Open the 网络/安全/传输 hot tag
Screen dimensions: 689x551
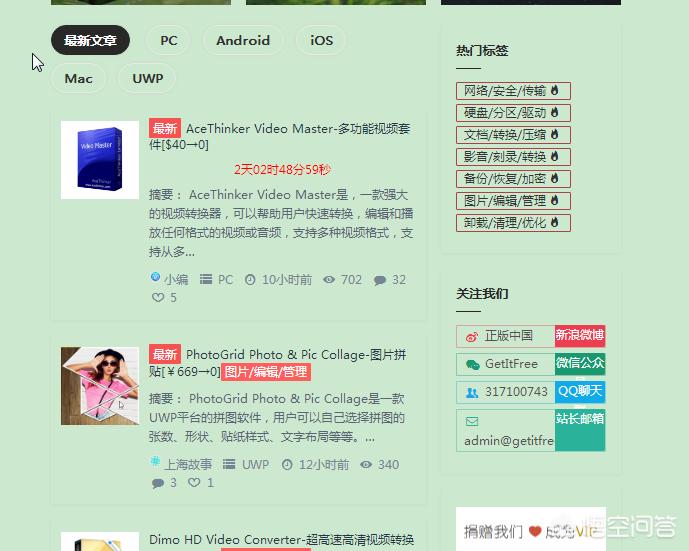point(513,91)
